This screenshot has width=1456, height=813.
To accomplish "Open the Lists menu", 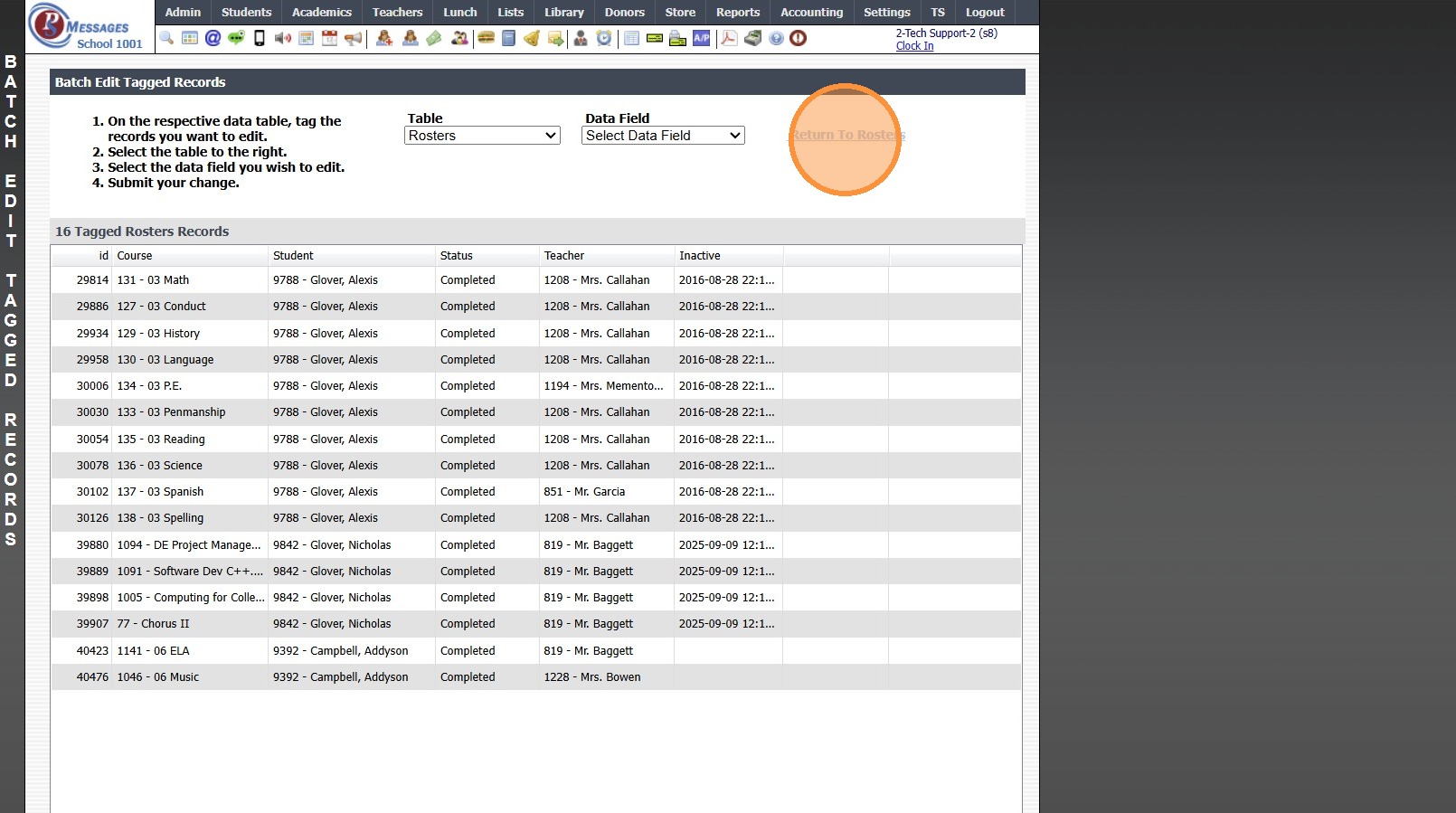I will coord(511,13).
